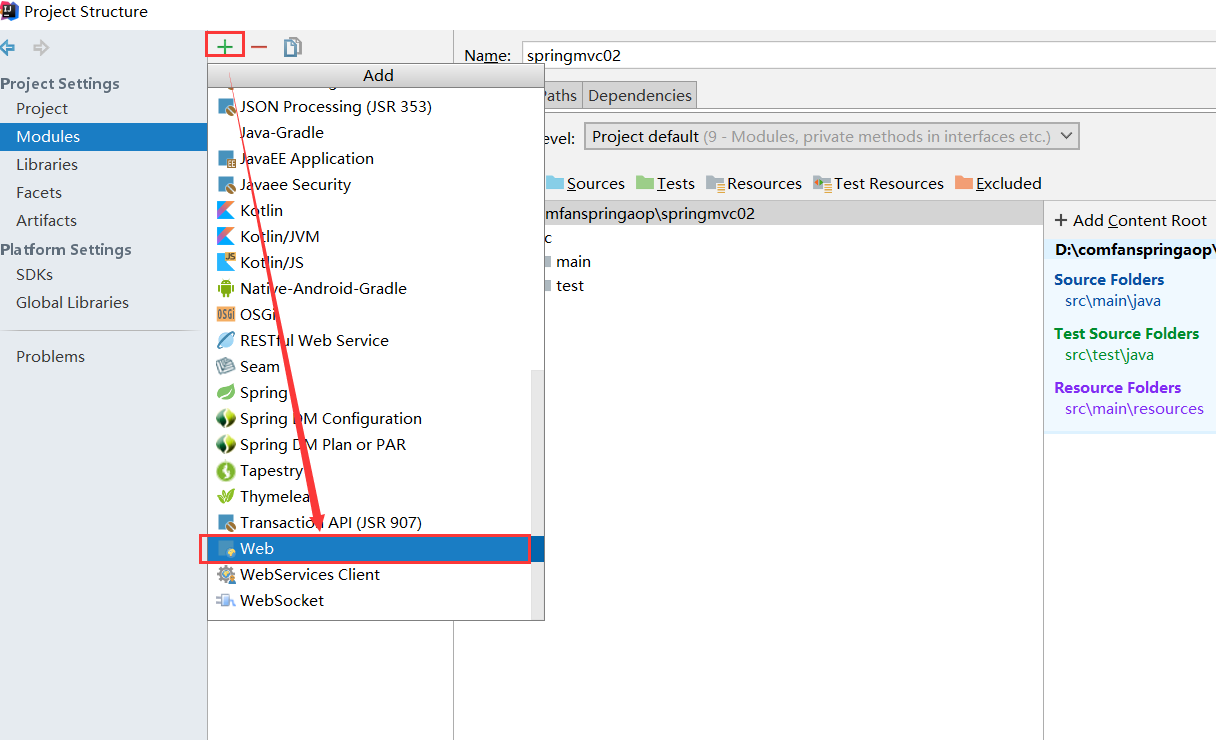Open Language level Project default dropdown
Viewport: 1216px width, 740px height.
coord(832,136)
